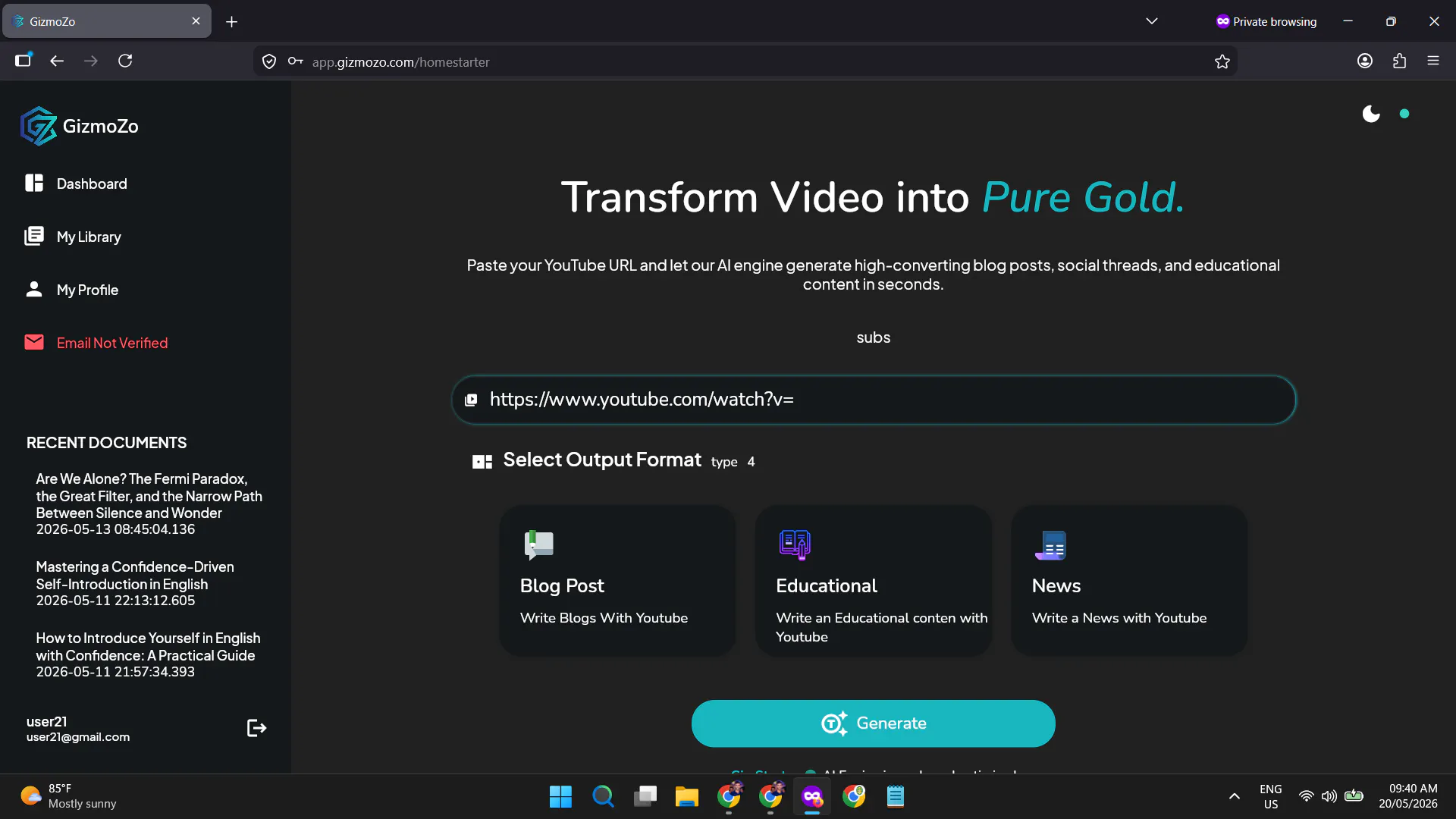This screenshot has height=819, width=1456.
Task: Open Windows taskbar search
Action: [x=603, y=796]
